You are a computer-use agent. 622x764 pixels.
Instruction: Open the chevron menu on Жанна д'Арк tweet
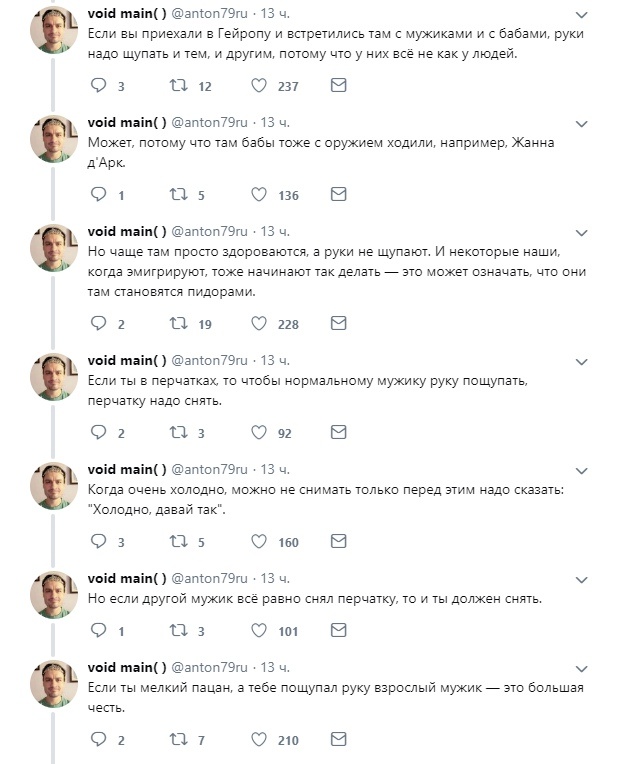(582, 124)
